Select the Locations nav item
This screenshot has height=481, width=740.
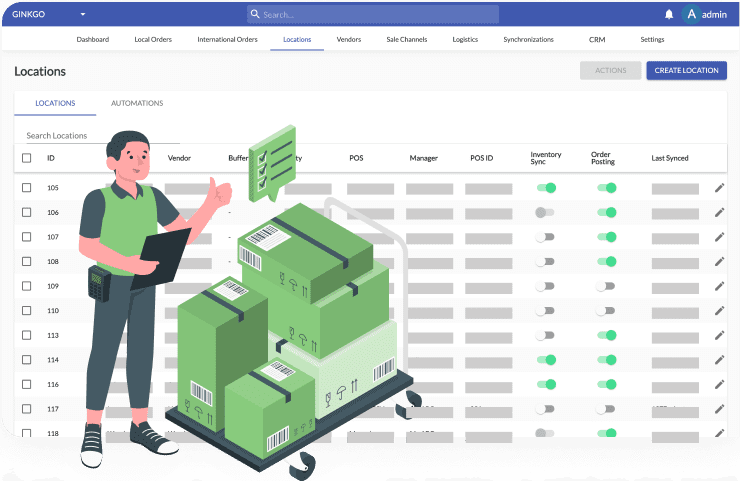point(297,39)
